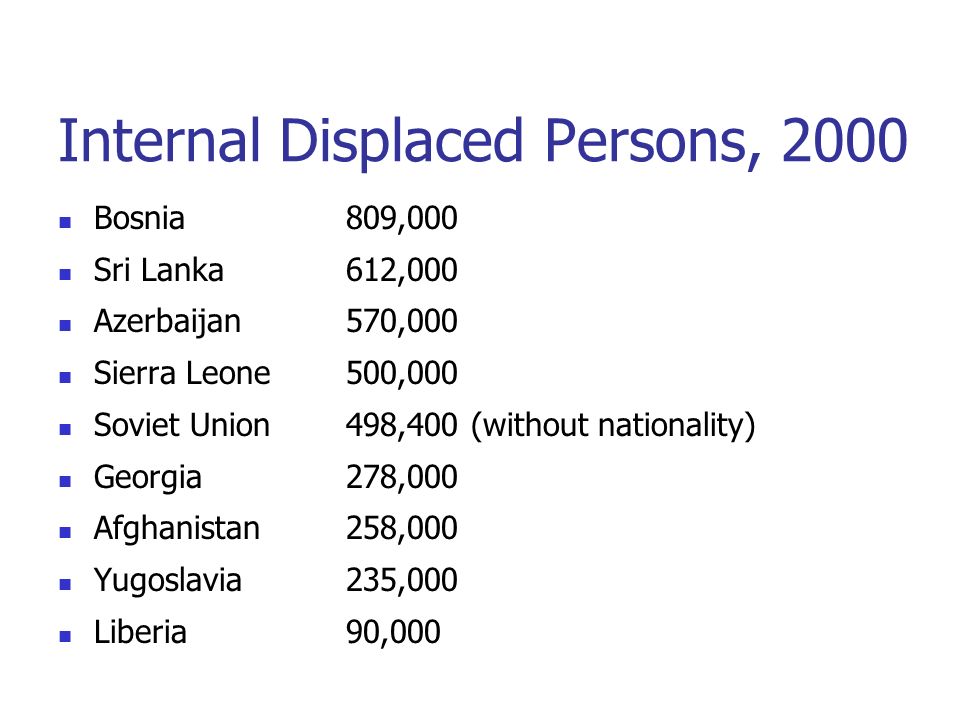Viewport: 960px width, 720px height.
Task: Click the bullet beside Georgia
Action: point(65,481)
